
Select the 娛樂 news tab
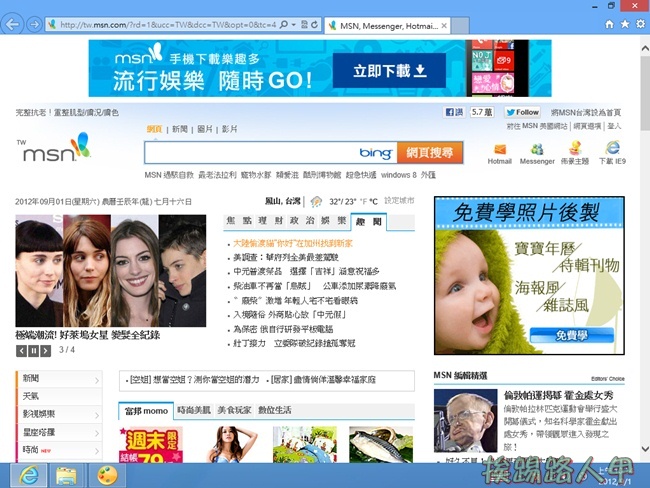(x=333, y=221)
